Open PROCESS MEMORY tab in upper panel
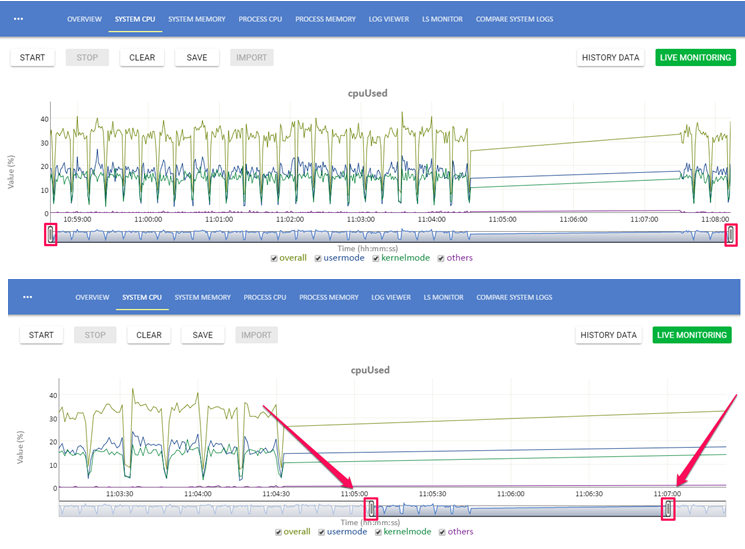Image resolution: width=745 pixels, height=549 pixels. point(325,19)
